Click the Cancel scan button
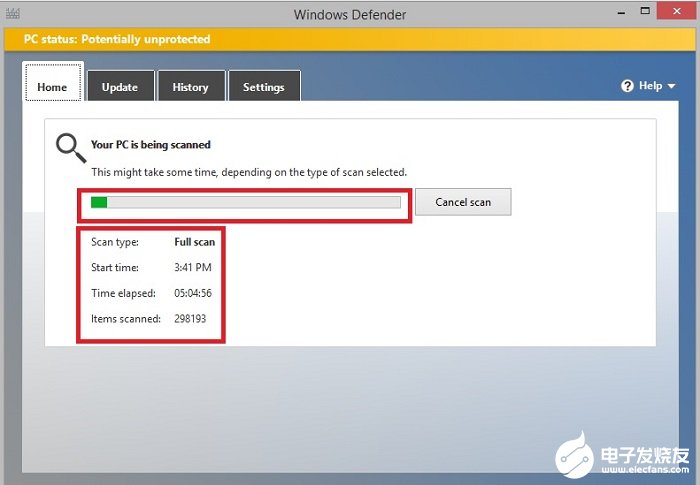 point(463,202)
